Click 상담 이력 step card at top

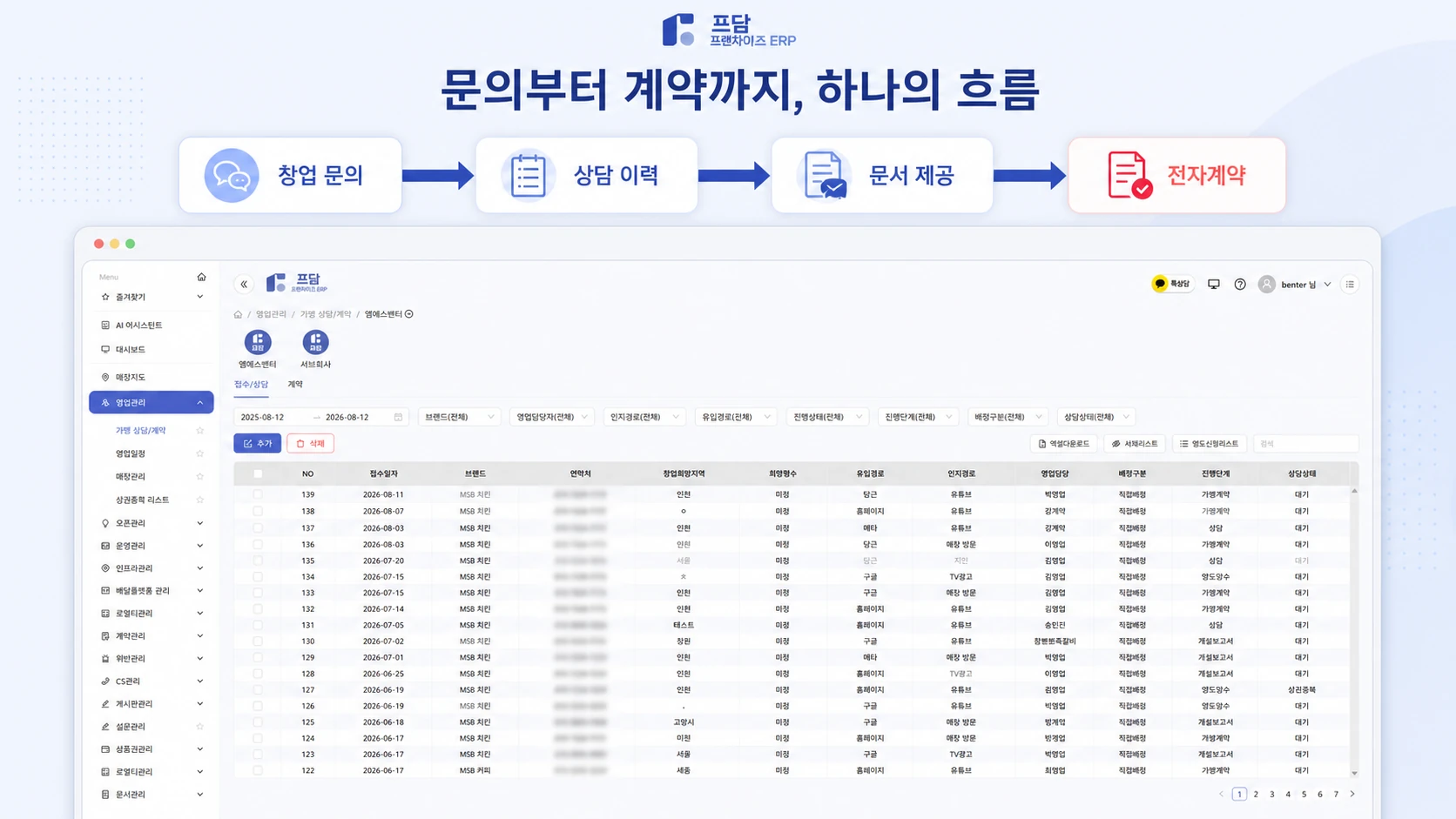[x=586, y=175]
